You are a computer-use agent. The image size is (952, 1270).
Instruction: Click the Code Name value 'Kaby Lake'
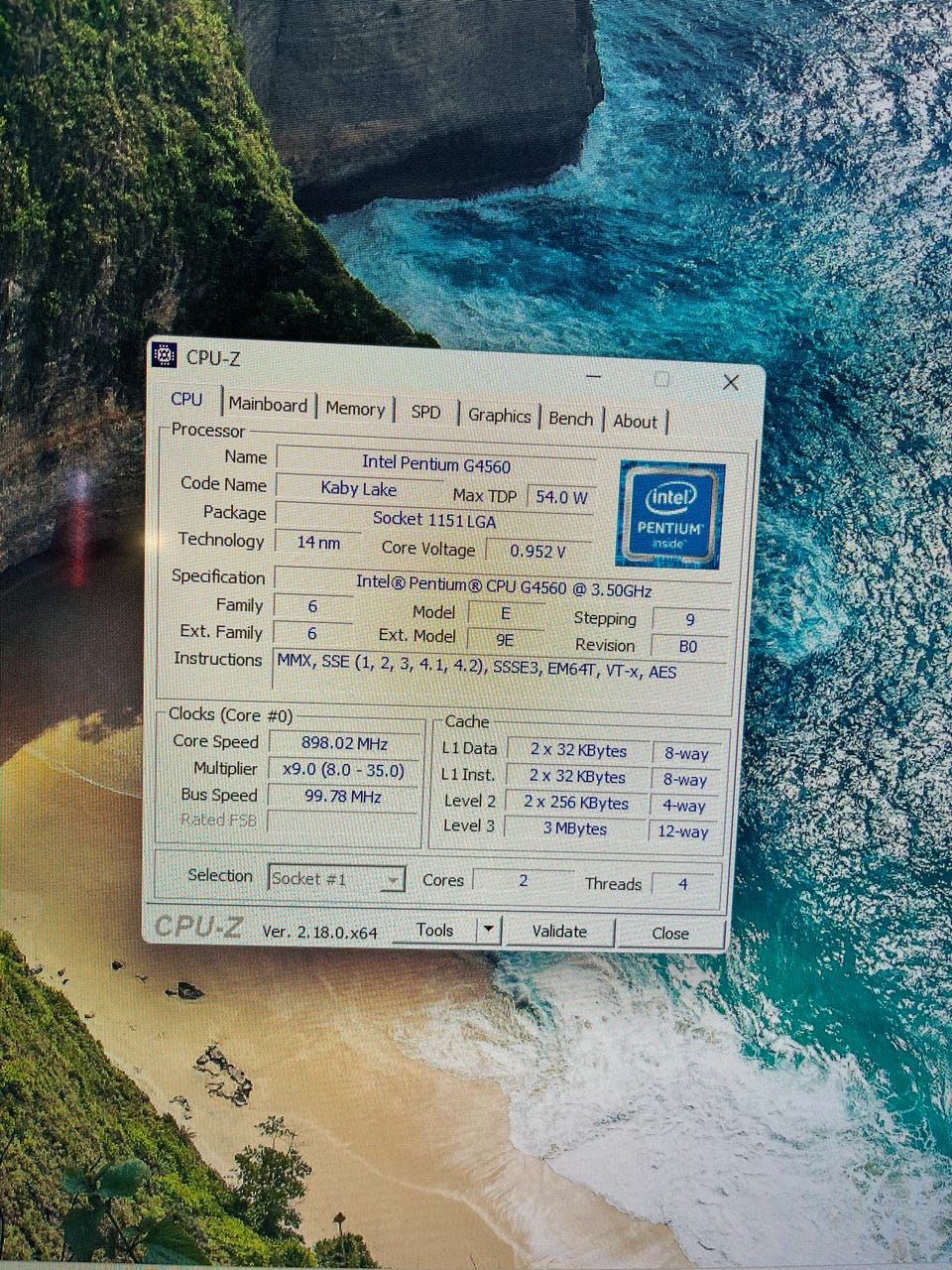tap(359, 489)
